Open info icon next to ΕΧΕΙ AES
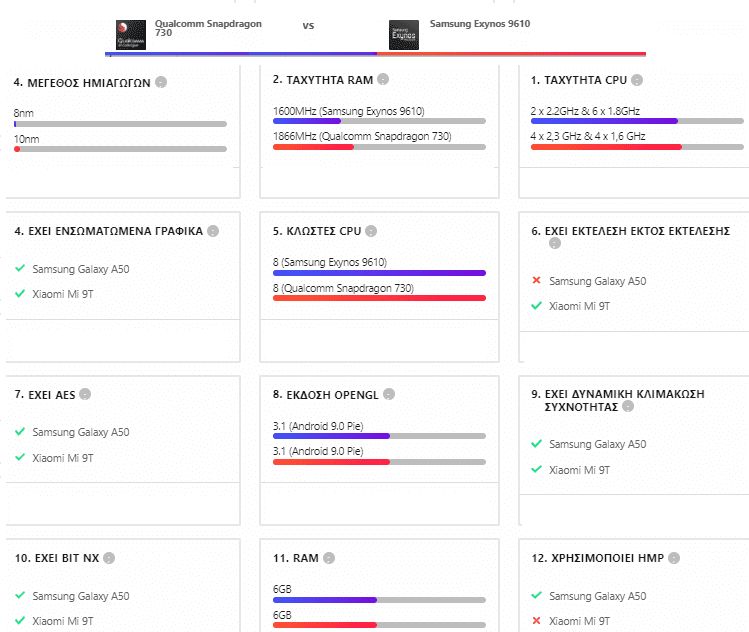This screenshot has width=749, height=632. pos(85,394)
